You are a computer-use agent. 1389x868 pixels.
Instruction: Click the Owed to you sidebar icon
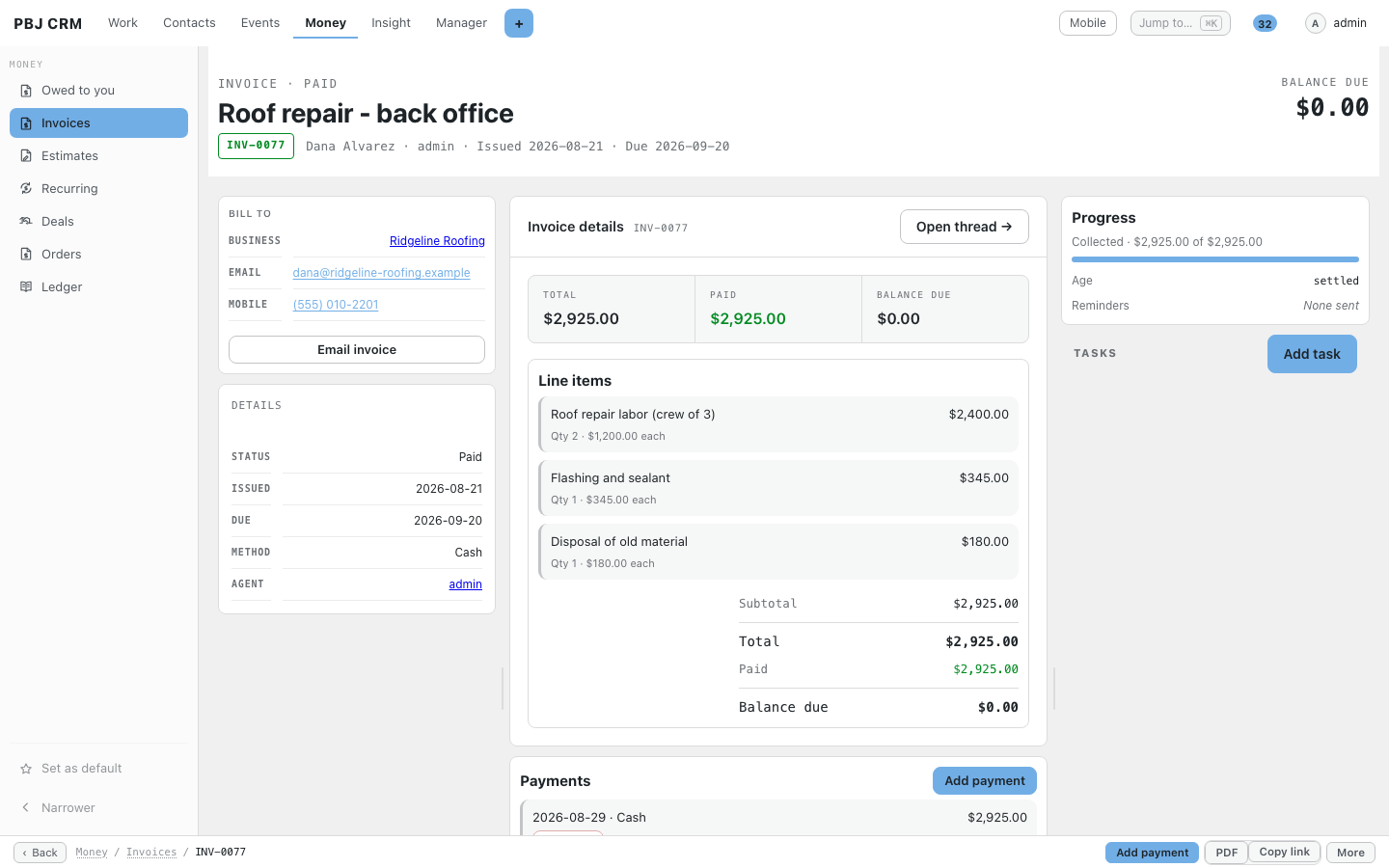(x=26, y=91)
